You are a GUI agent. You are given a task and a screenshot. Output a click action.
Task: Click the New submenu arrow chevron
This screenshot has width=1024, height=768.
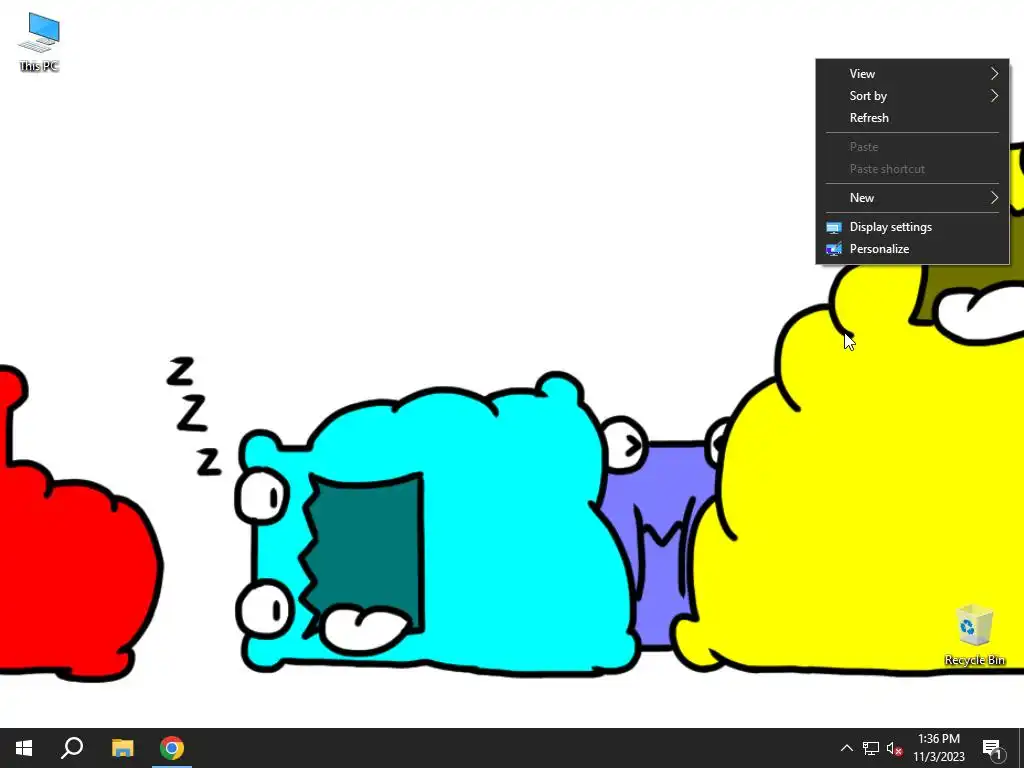(995, 197)
